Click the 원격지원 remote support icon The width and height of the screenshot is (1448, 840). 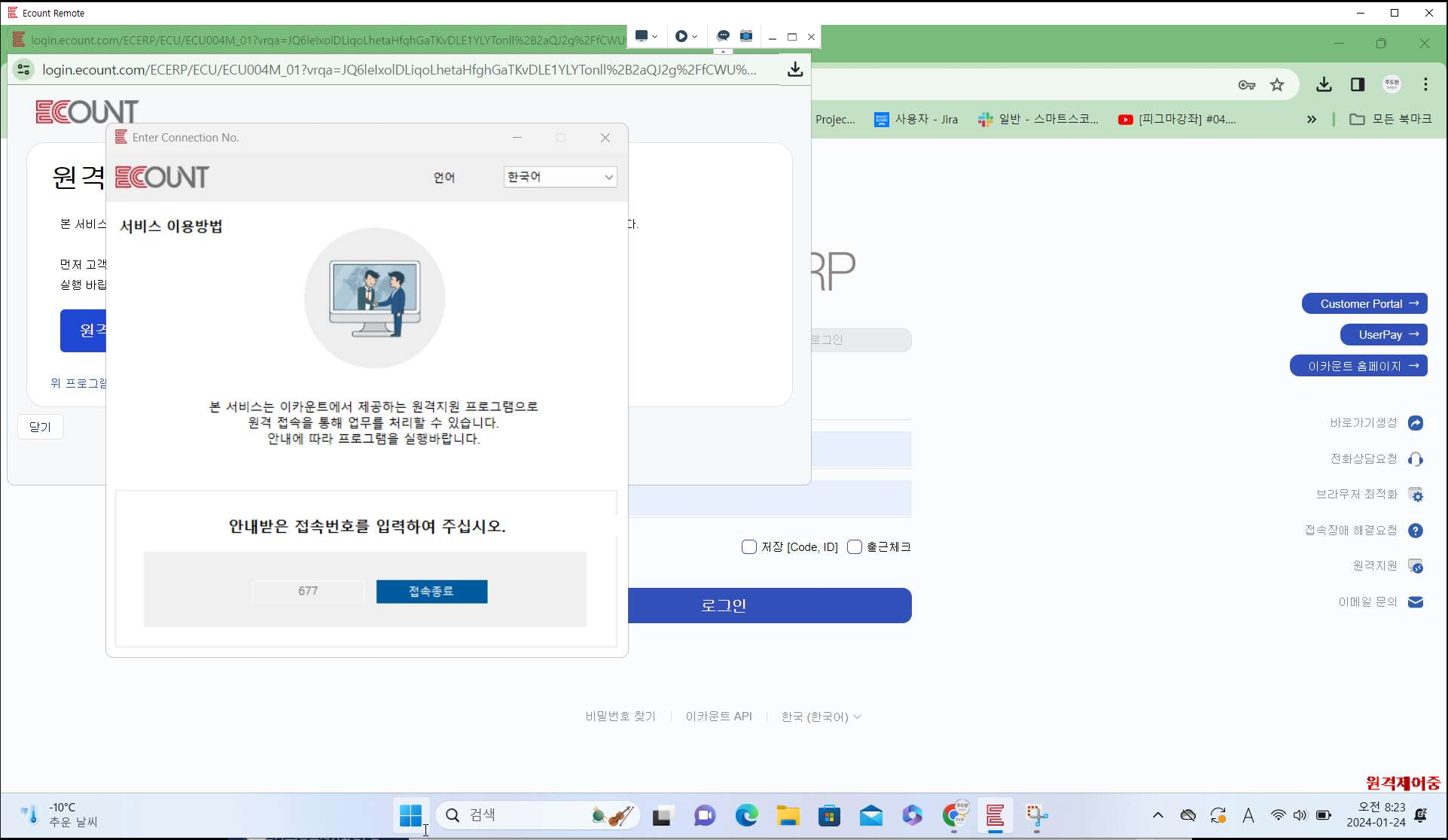pyautogui.click(x=1415, y=566)
